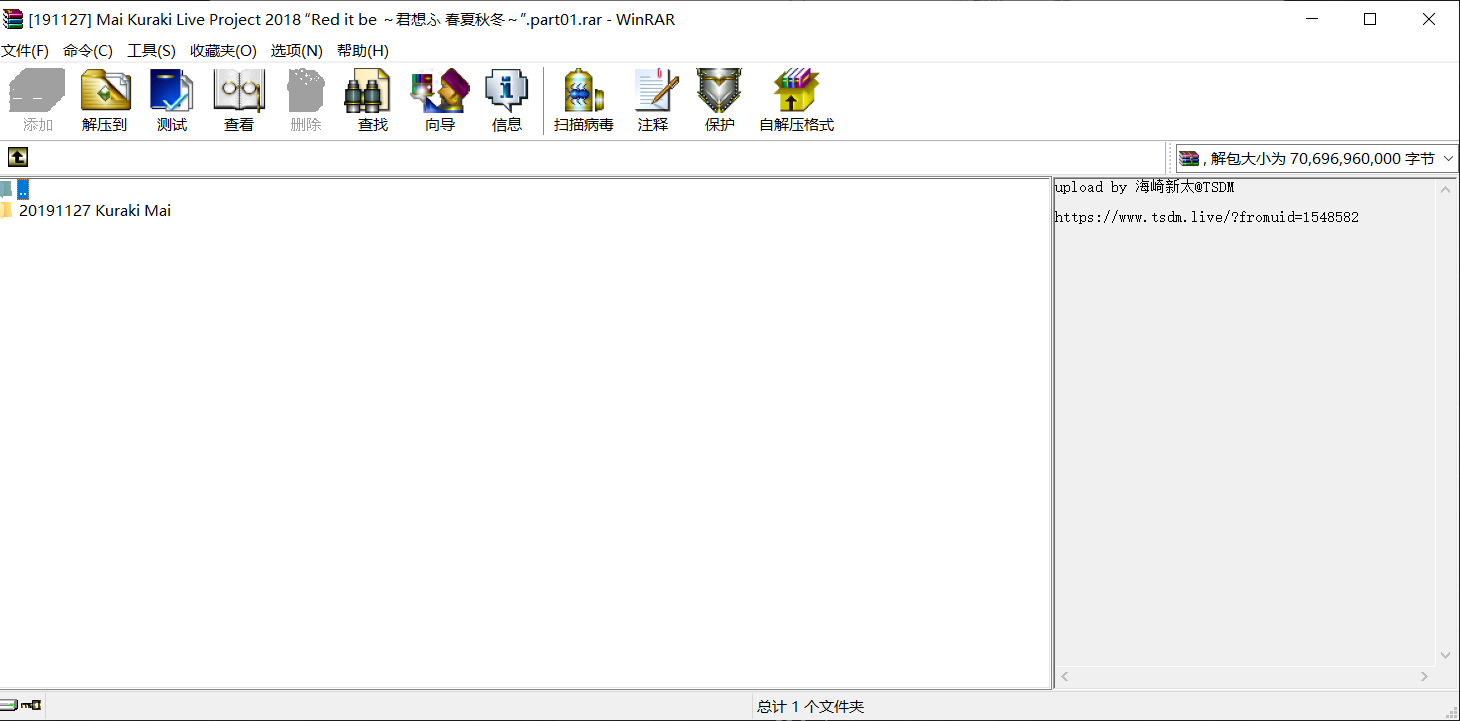Click WinRAR title bar app icon
1460x721 pixels.
coord(13,19)
